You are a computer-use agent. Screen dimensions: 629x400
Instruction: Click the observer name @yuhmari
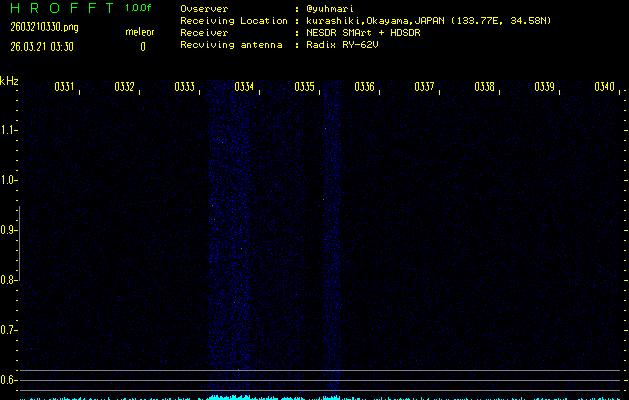[x=330, y=9]
